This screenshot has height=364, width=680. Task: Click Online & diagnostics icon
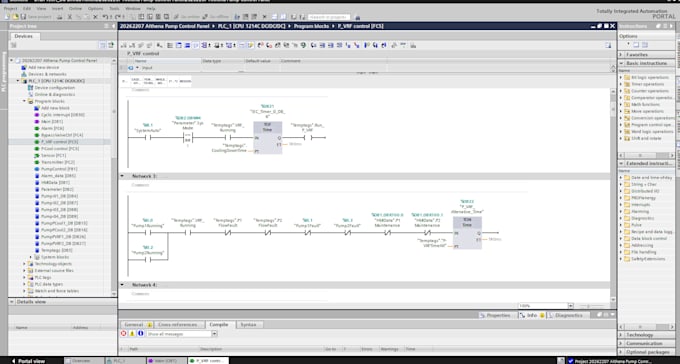click(31, 94)
